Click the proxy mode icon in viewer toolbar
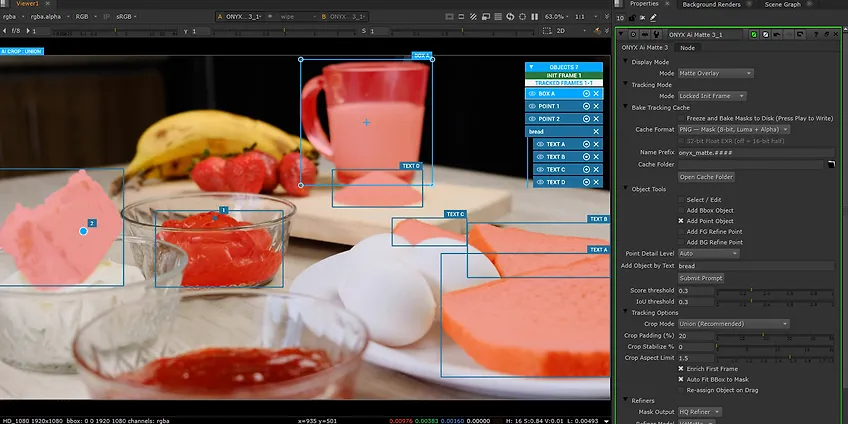The image size is (848, 424). [461, 17]
